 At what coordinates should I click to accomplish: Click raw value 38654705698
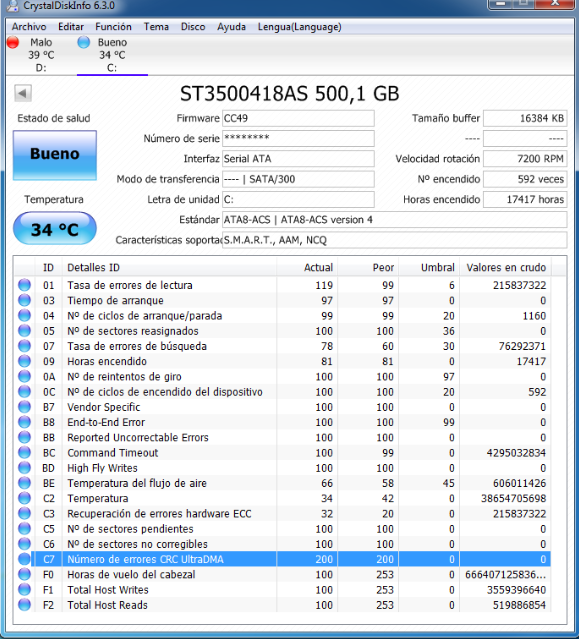click(x=513, y=498)
